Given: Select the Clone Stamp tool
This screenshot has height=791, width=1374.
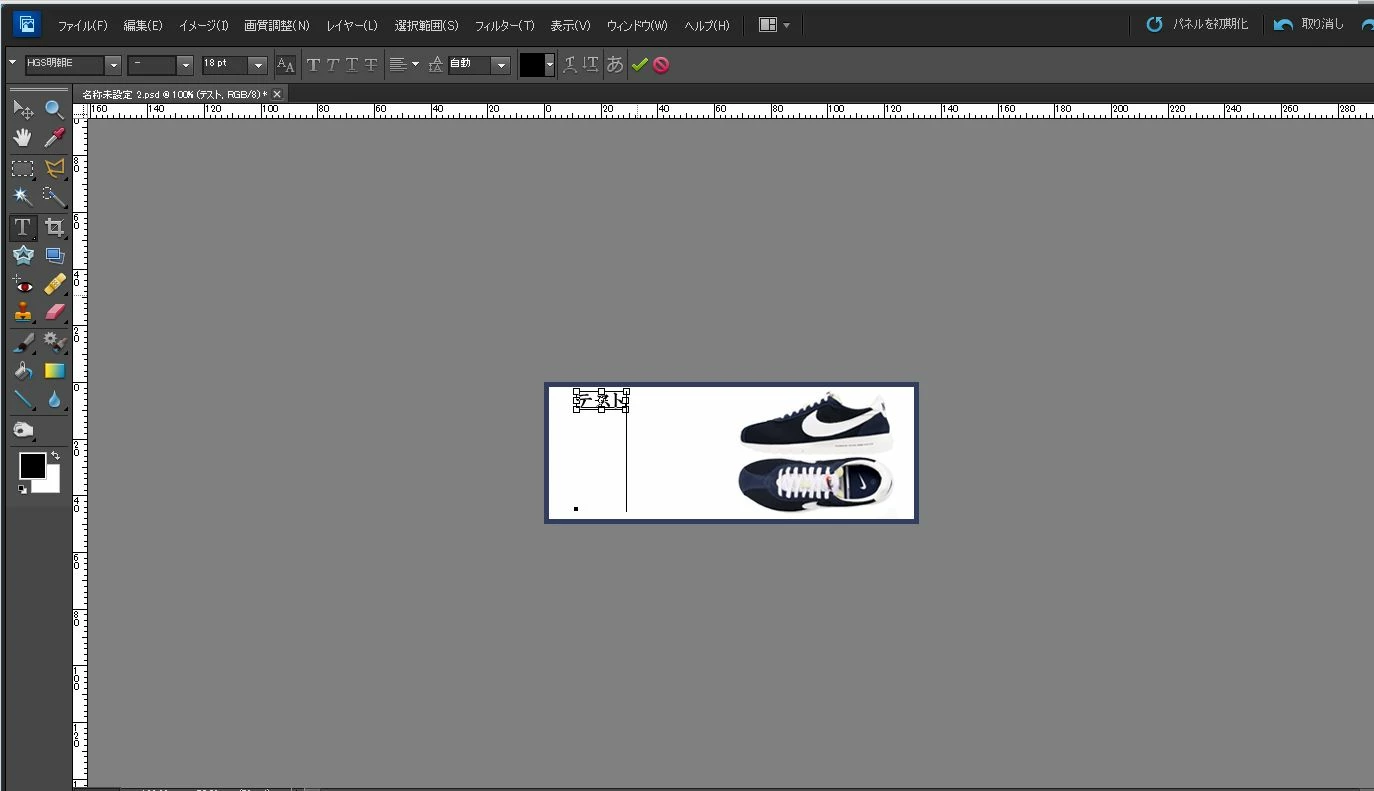Looking at the screenshot, I should point(23,312).
